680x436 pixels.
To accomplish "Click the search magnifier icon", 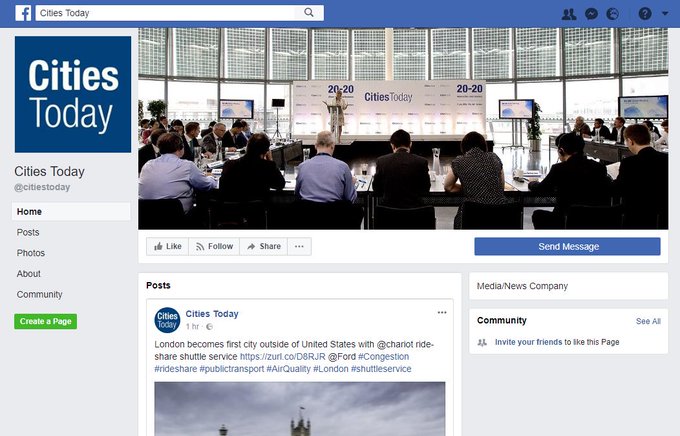I will coord(309,13).
